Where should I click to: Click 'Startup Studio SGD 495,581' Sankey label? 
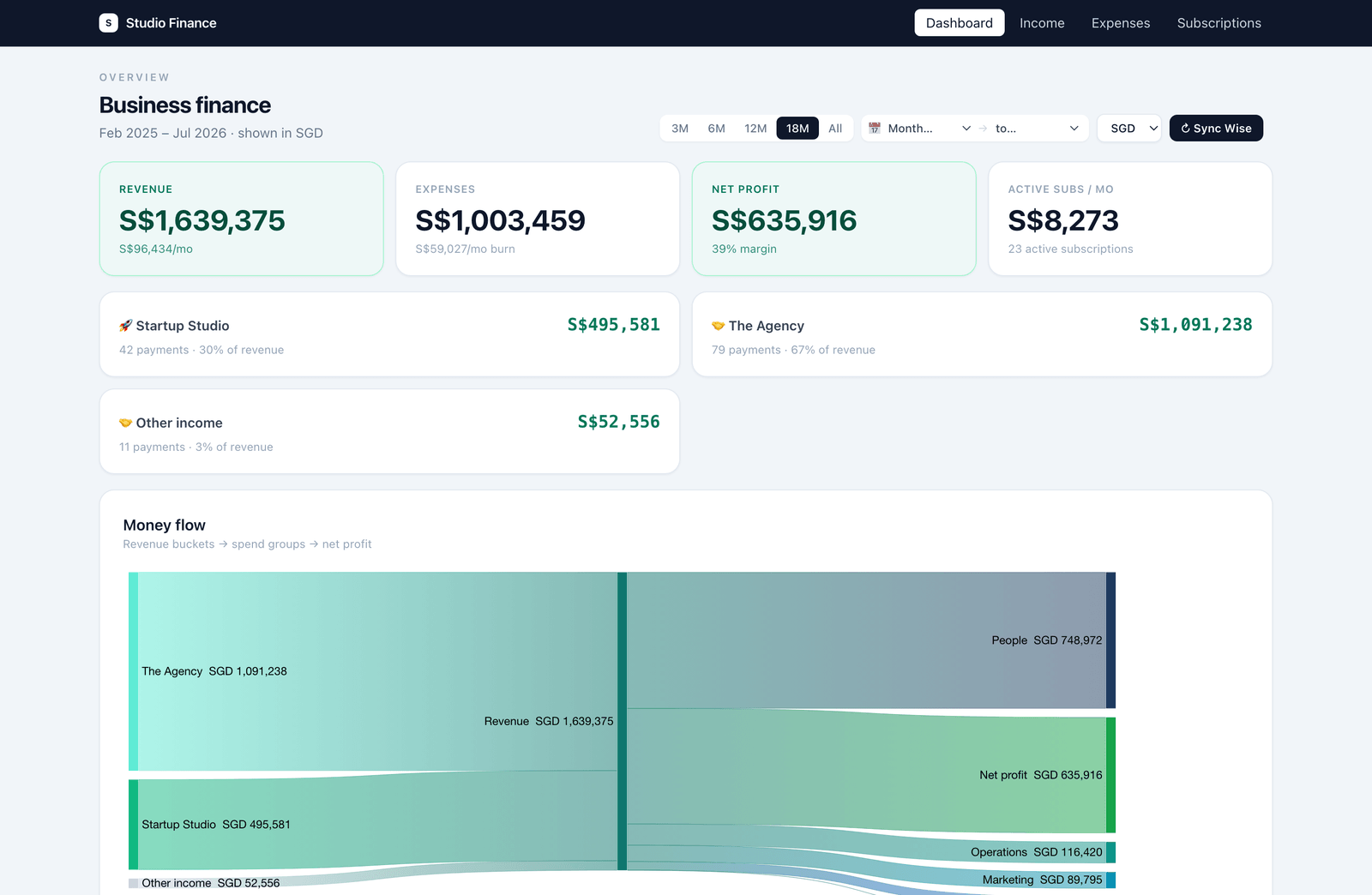(216, 825)
